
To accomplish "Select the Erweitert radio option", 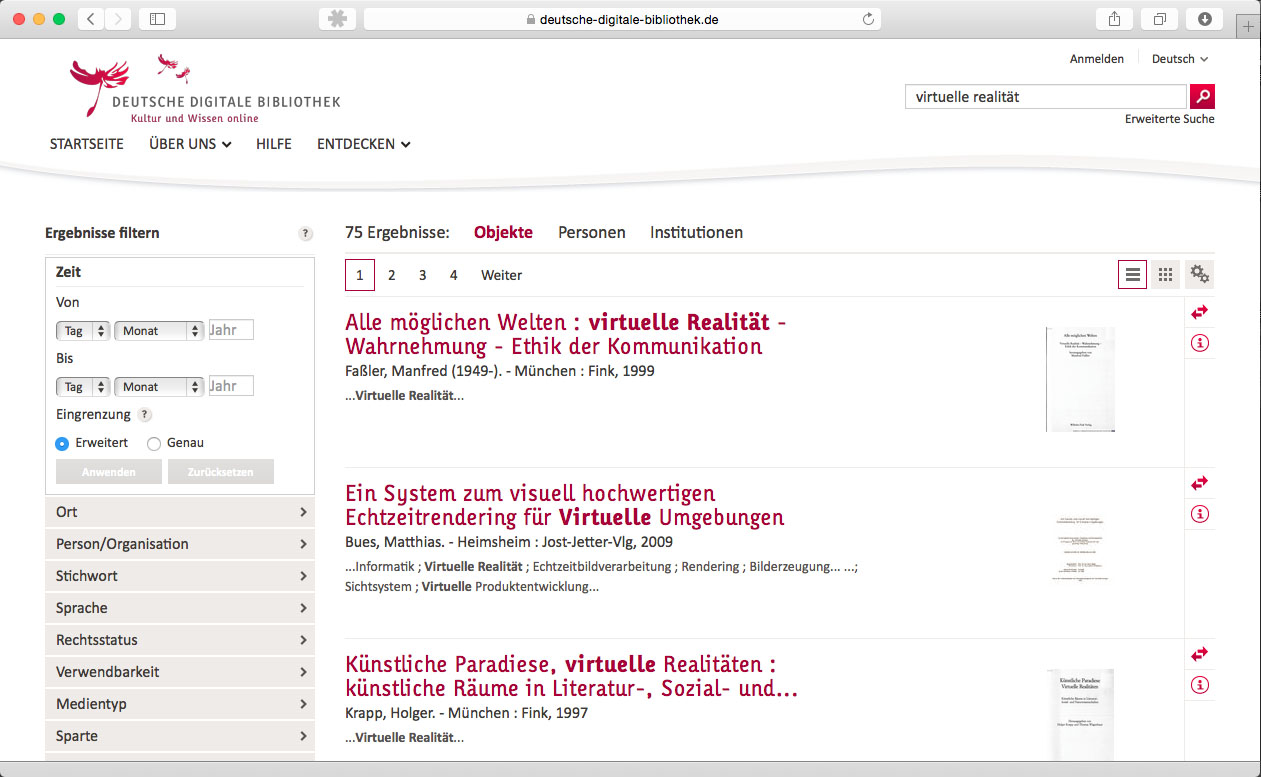I will click(62, 443).
